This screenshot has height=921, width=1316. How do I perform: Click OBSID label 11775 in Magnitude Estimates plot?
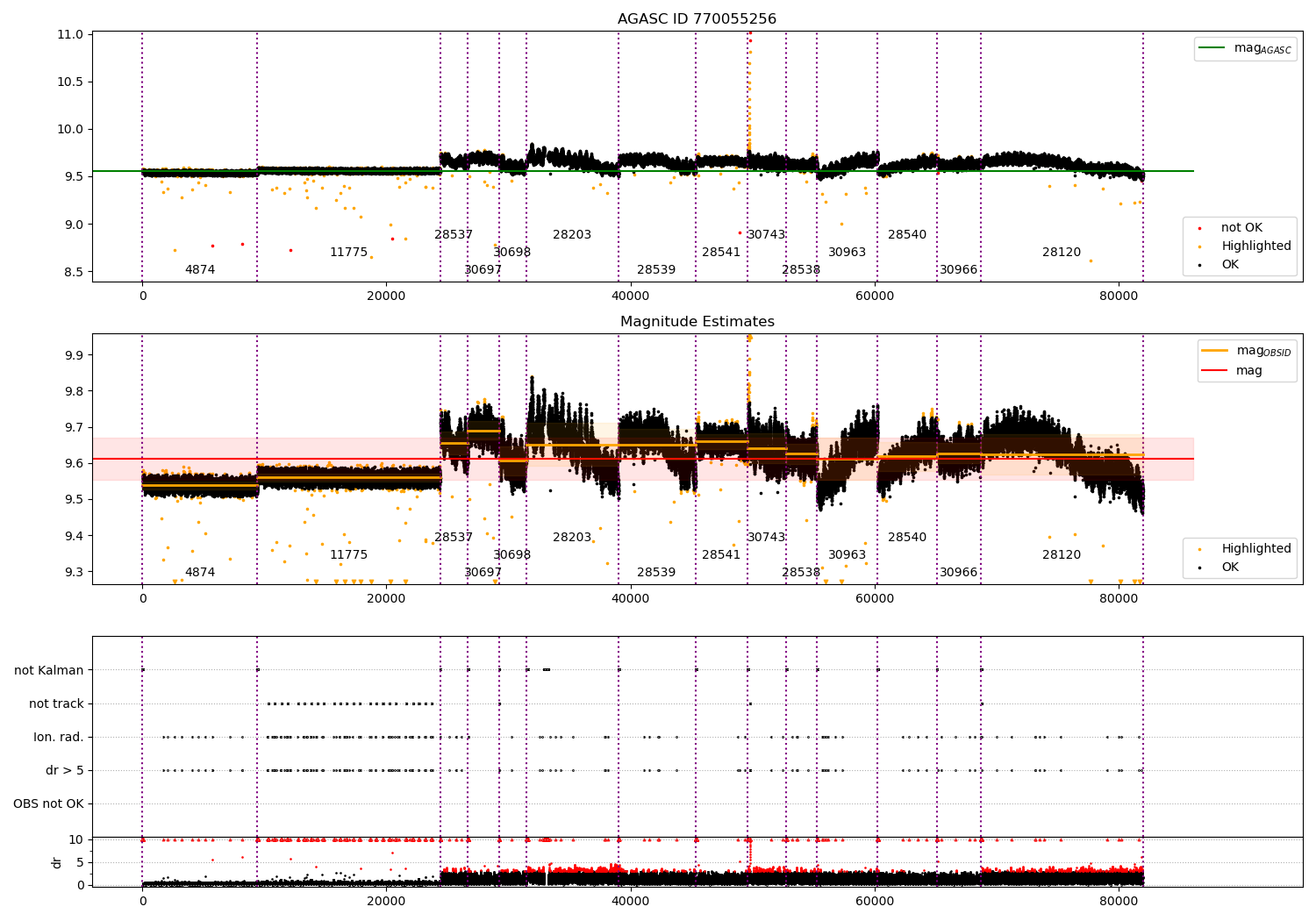348,554
